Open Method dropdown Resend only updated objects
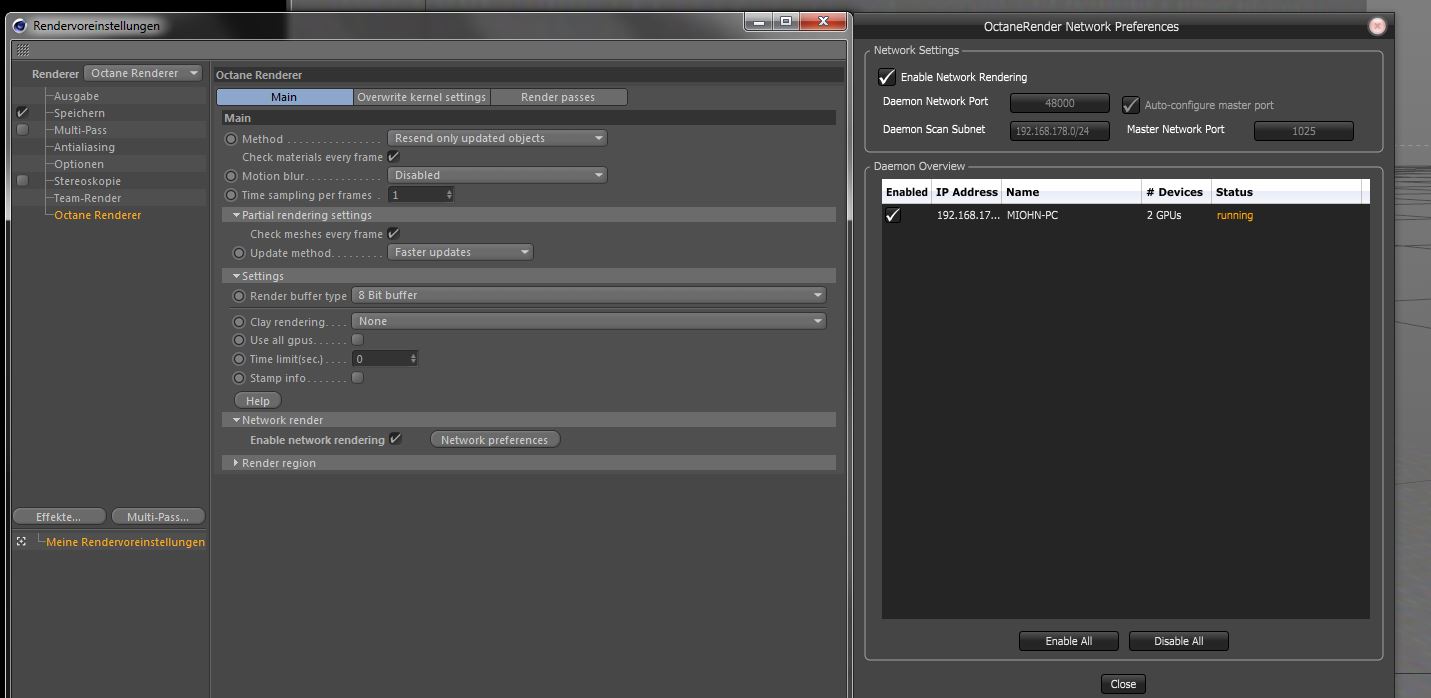The width and height of the screenshot is (1431, 698). (x=497, y=138)
